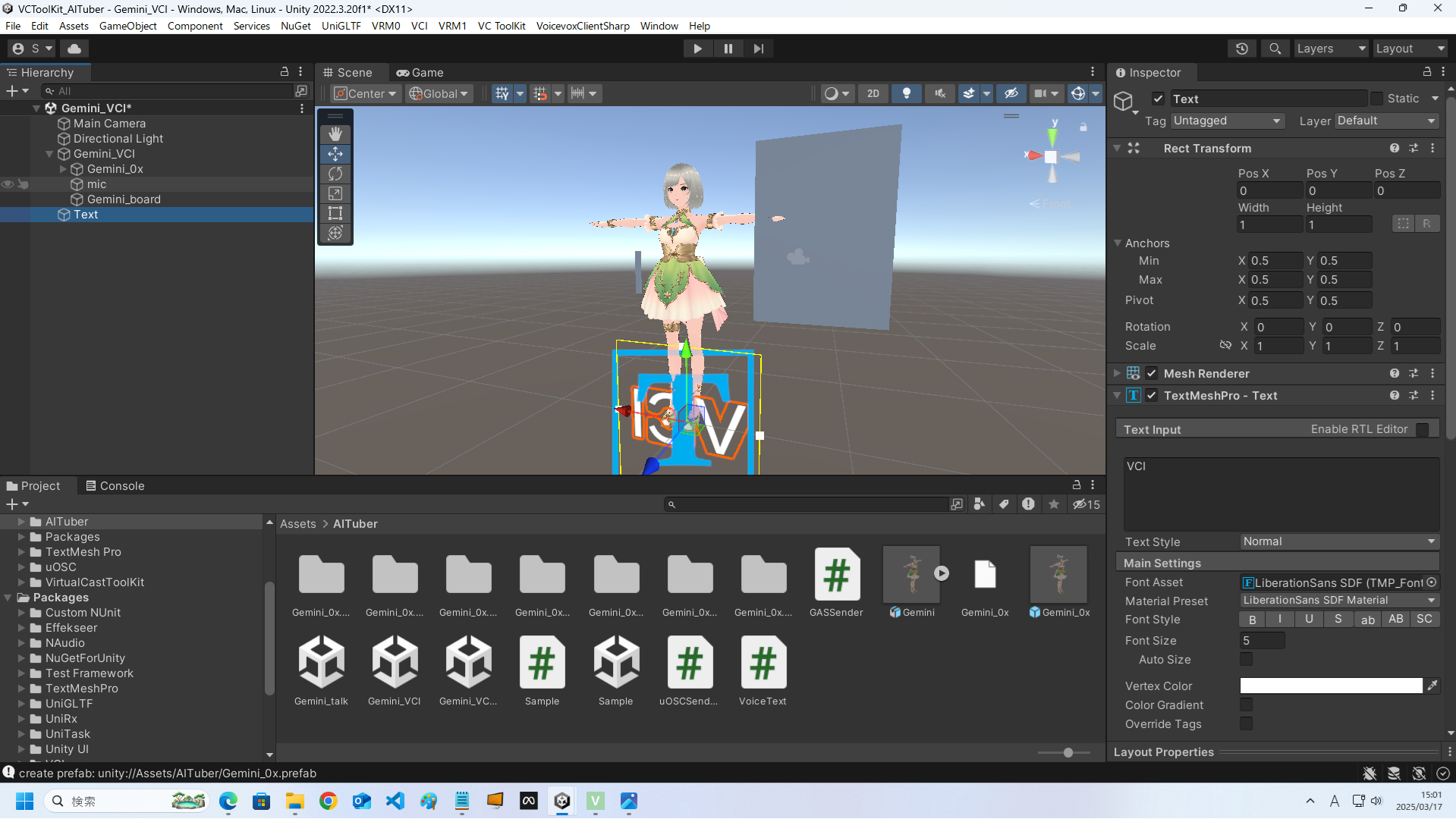This screenshot has height=819, width=1456.
Task: Switch to the Console tab
Action: point(115,485)
